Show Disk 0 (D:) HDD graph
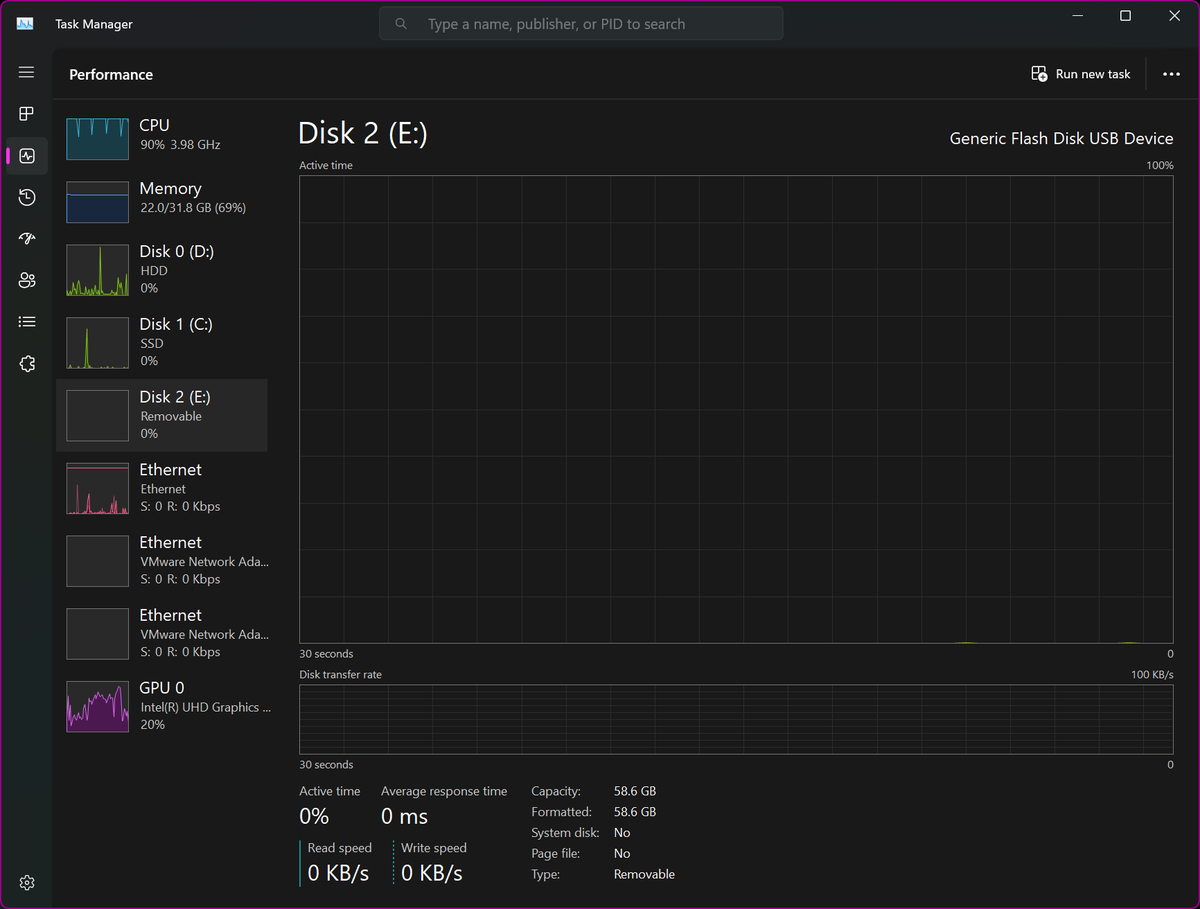 coord(162,270)
